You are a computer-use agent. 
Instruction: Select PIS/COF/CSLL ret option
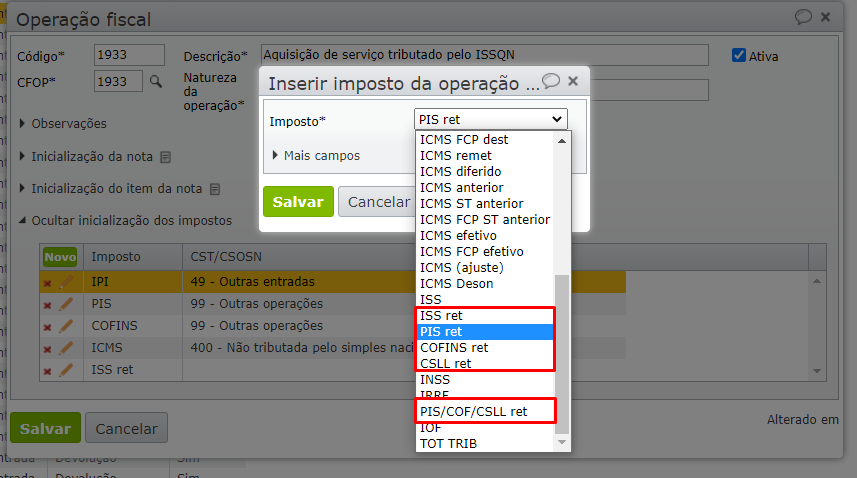[x=485, y=411]
